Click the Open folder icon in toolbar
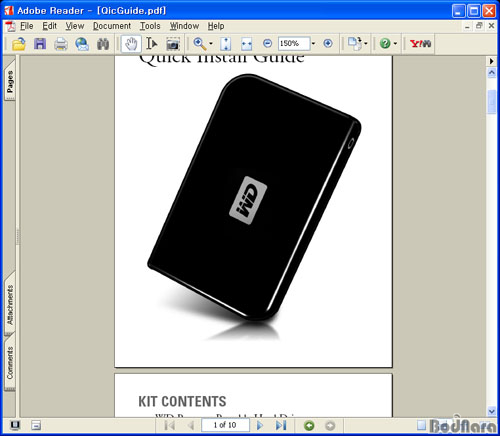The image size is (500, 436). pyautogui.click(x=19, y=44)
